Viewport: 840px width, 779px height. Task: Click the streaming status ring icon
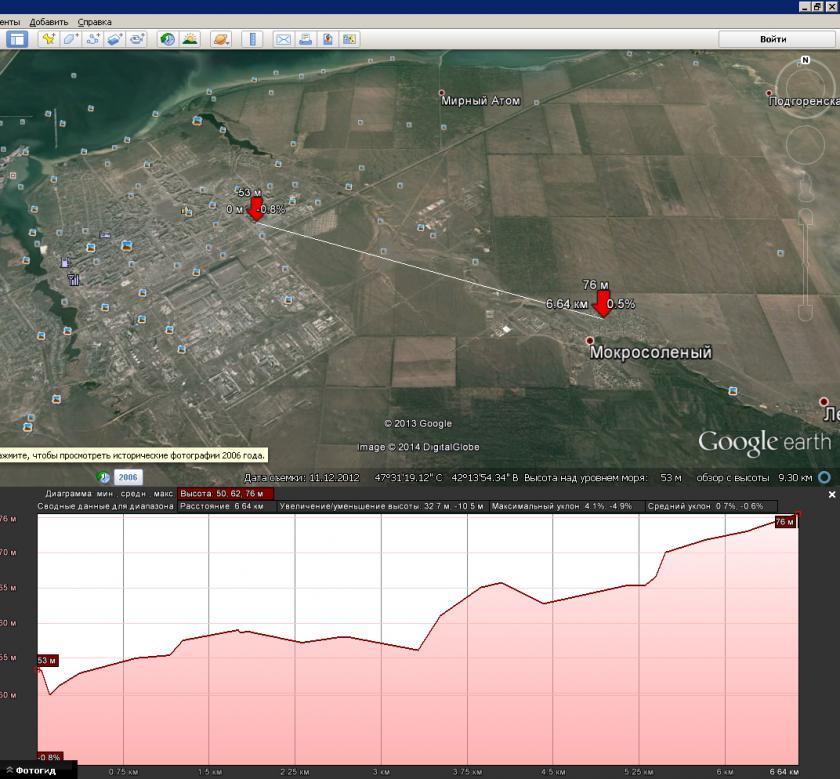825,477
